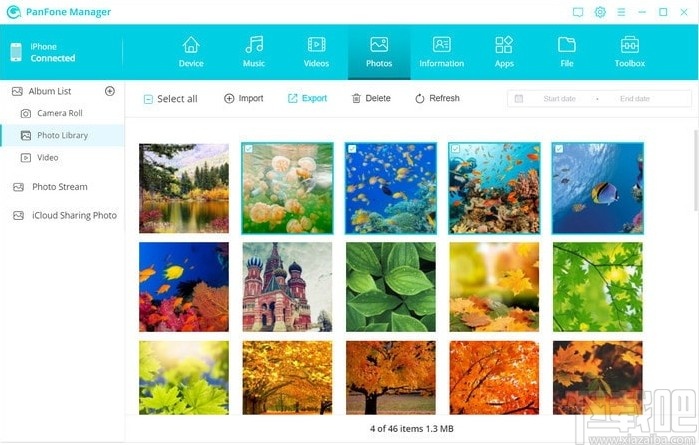Image resolution: width=699 pixels, height=445 pixels.
Task: Open the File folder icon
Action: 567,45
